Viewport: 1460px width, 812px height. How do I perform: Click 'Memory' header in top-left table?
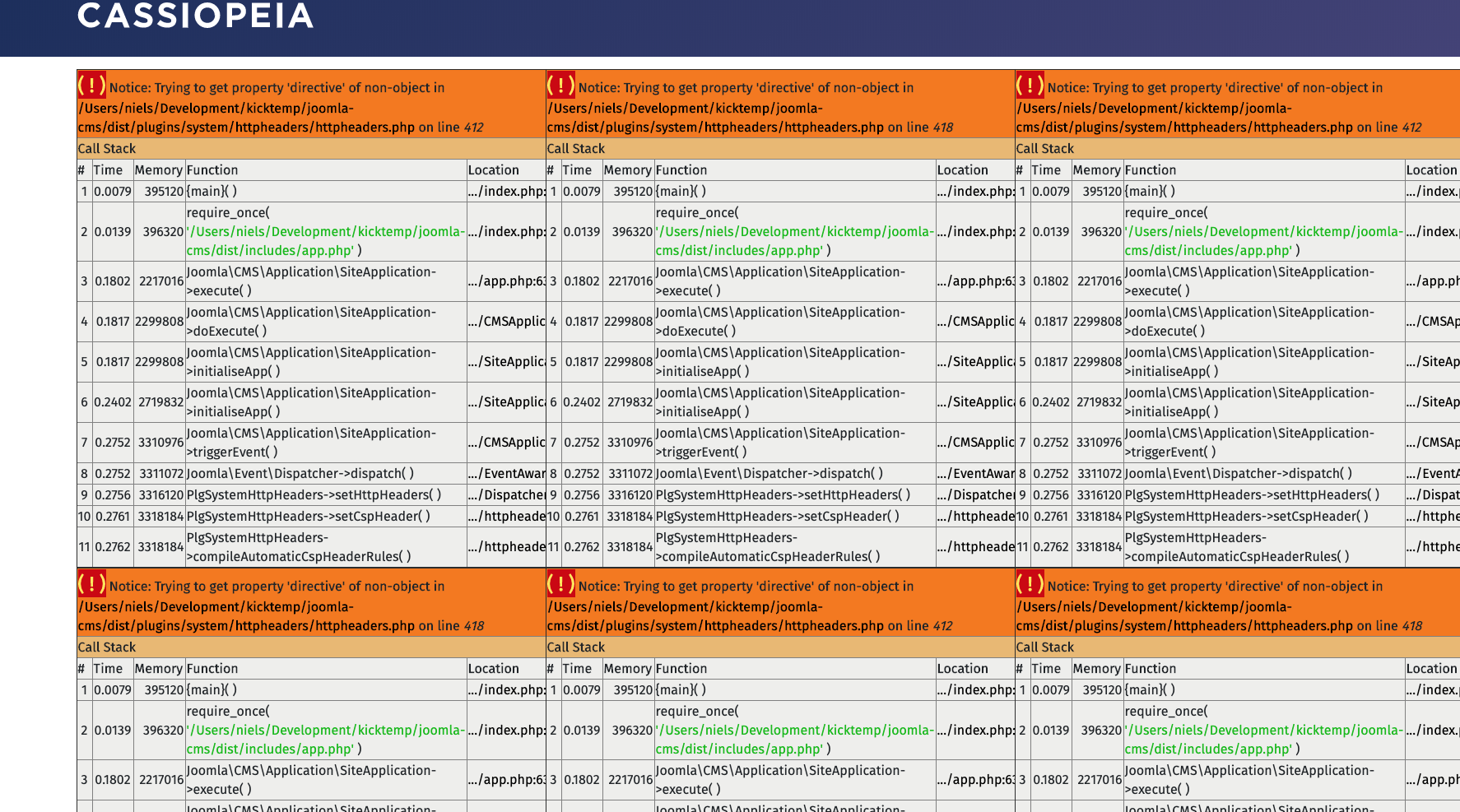click(x=159, y=170)
